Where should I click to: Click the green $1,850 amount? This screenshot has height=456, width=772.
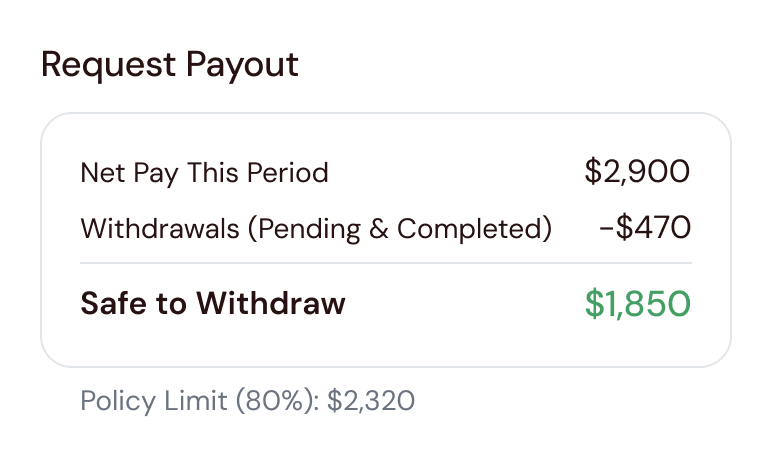637,304
